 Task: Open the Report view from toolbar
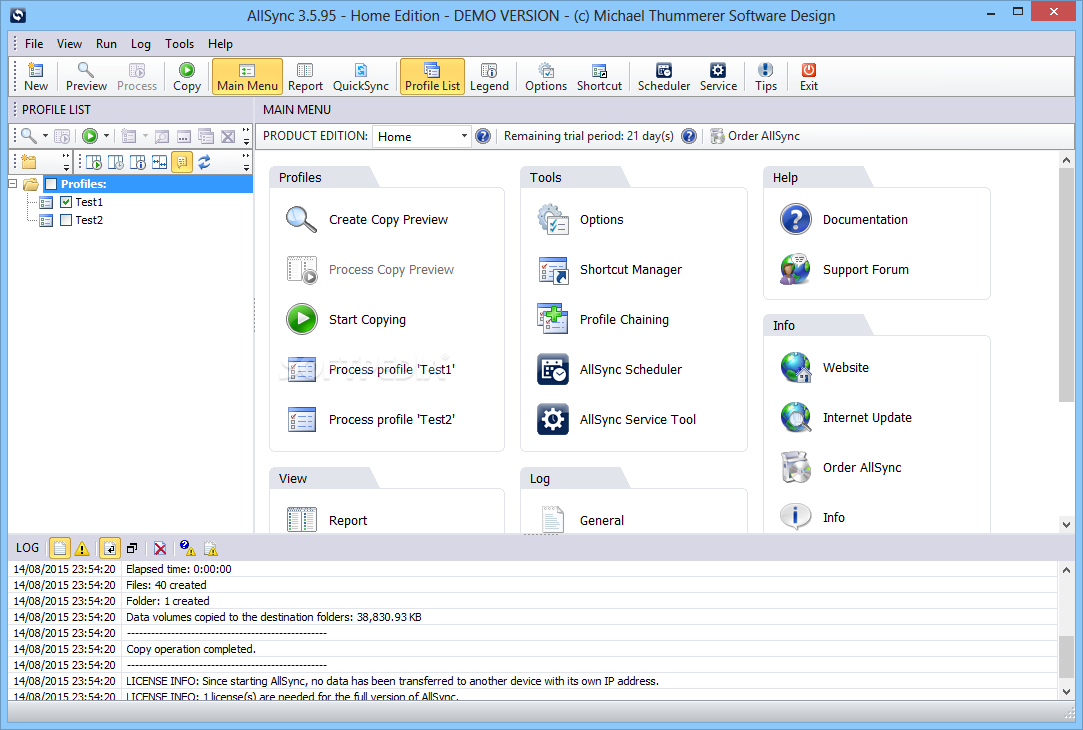[x=305, y=77]
